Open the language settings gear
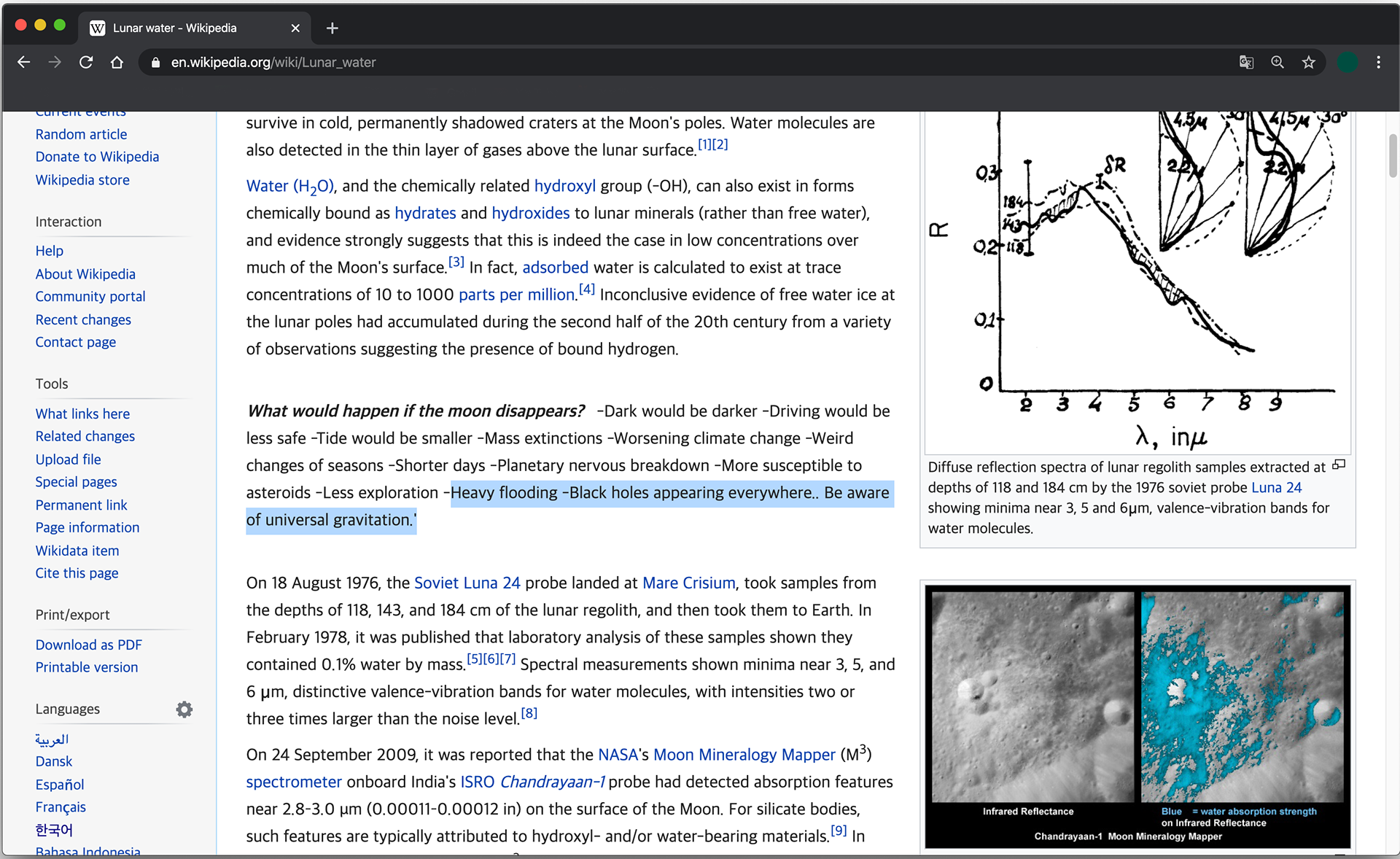The image size is (1400, 859). [x=184, y=709]
